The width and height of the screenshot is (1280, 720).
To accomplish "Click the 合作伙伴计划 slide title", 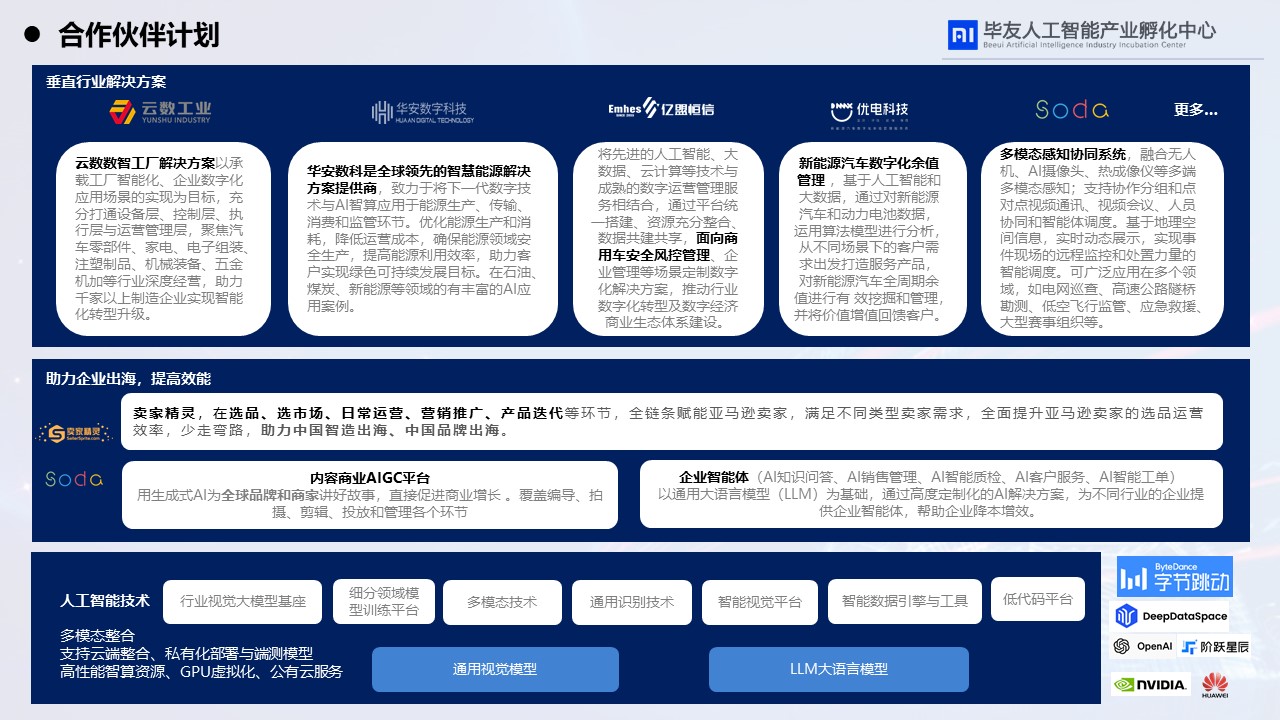I will pos(139,35).
